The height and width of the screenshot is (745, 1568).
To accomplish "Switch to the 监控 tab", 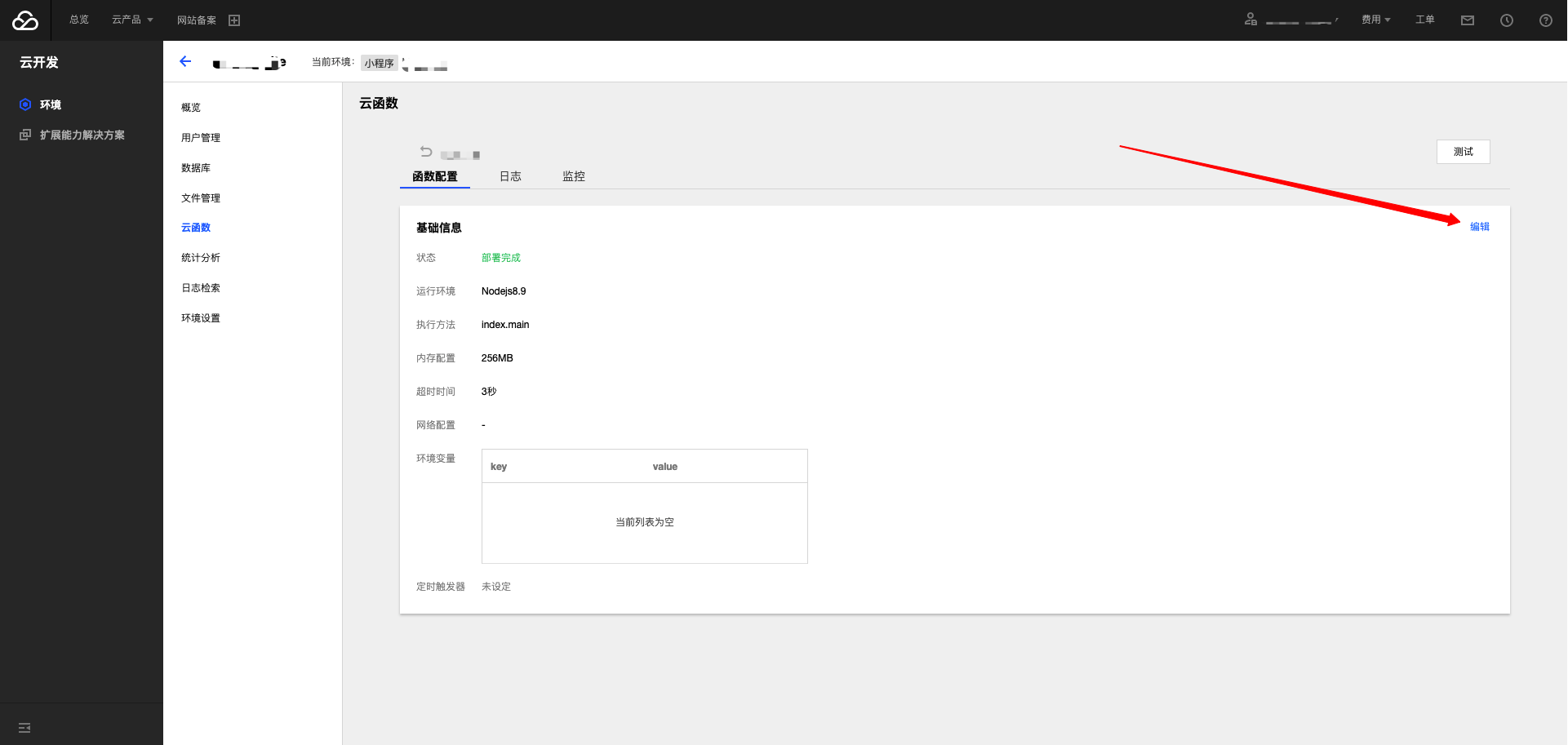I will (x=574, y=176).
